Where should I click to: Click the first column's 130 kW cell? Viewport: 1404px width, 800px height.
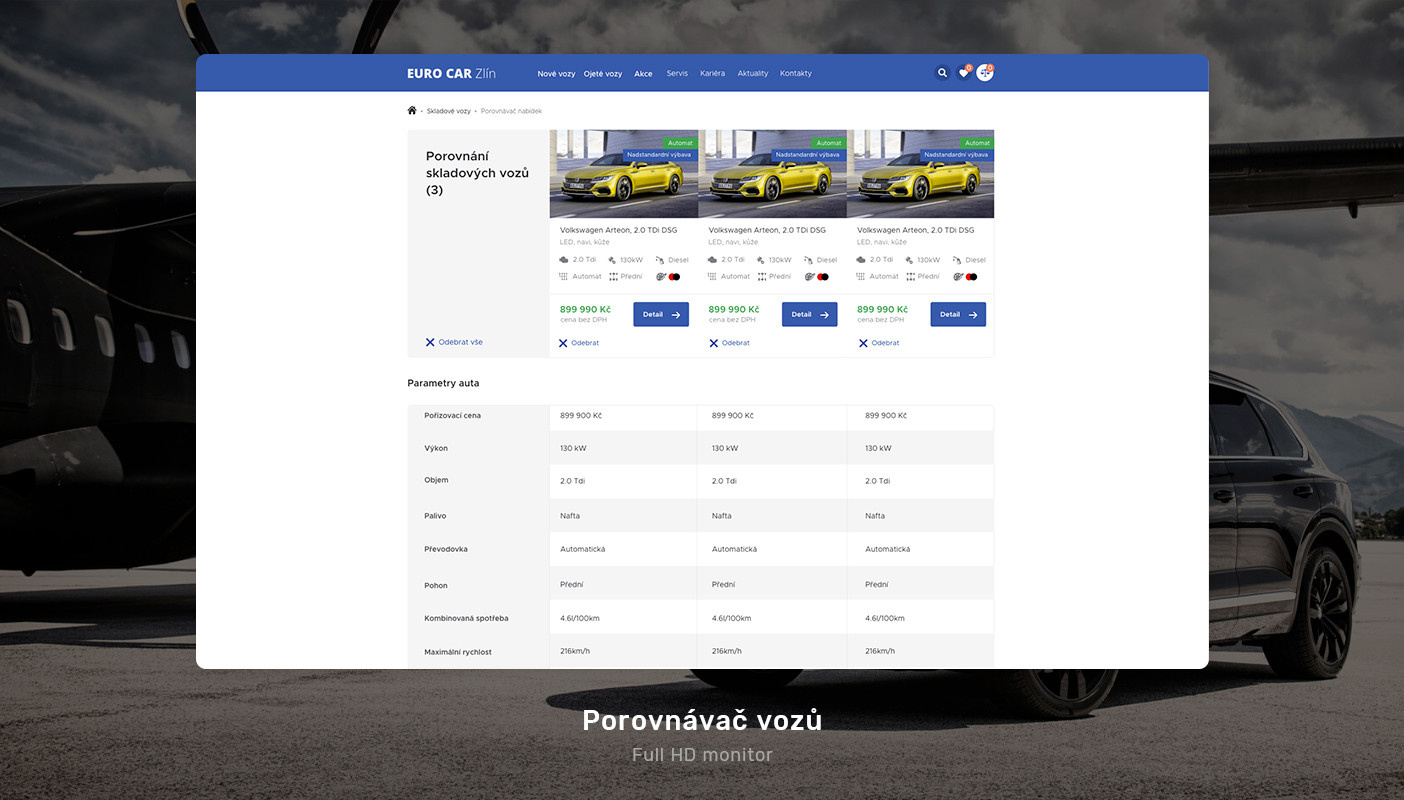[x=573, y=448]
